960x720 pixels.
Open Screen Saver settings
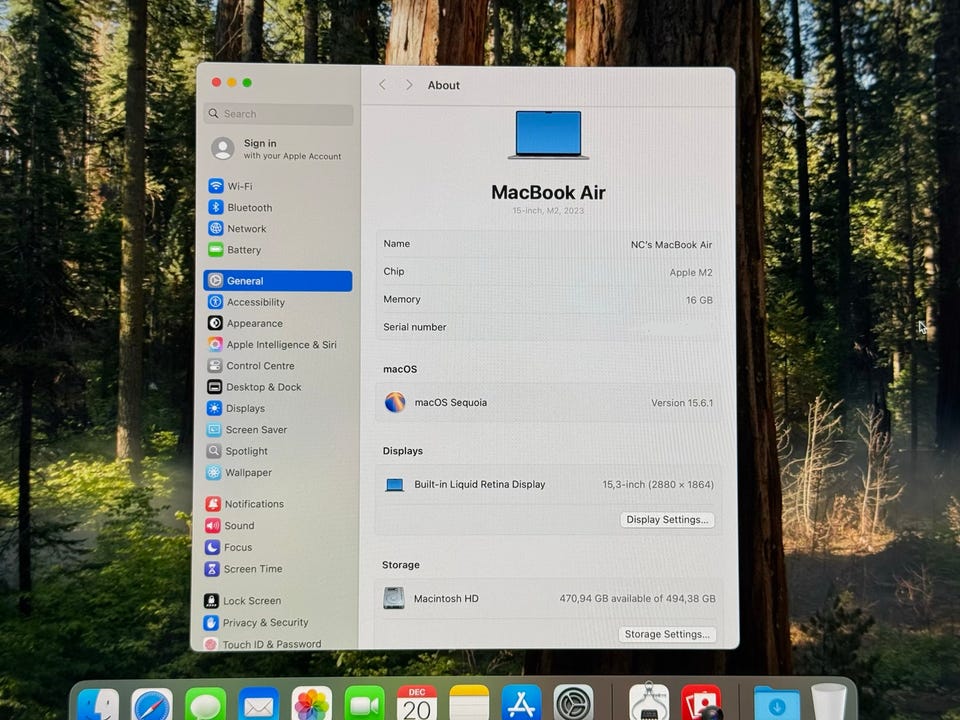pos(247,430)
